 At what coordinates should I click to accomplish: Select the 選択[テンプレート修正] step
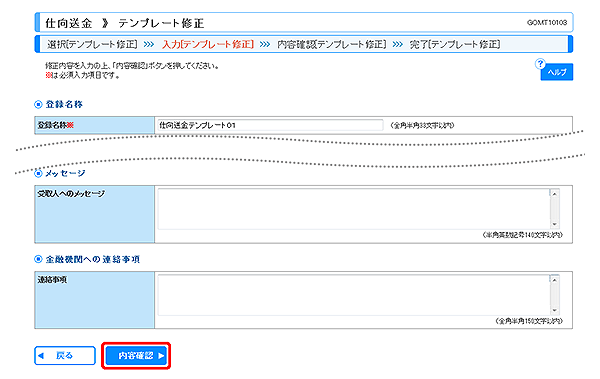92,44
